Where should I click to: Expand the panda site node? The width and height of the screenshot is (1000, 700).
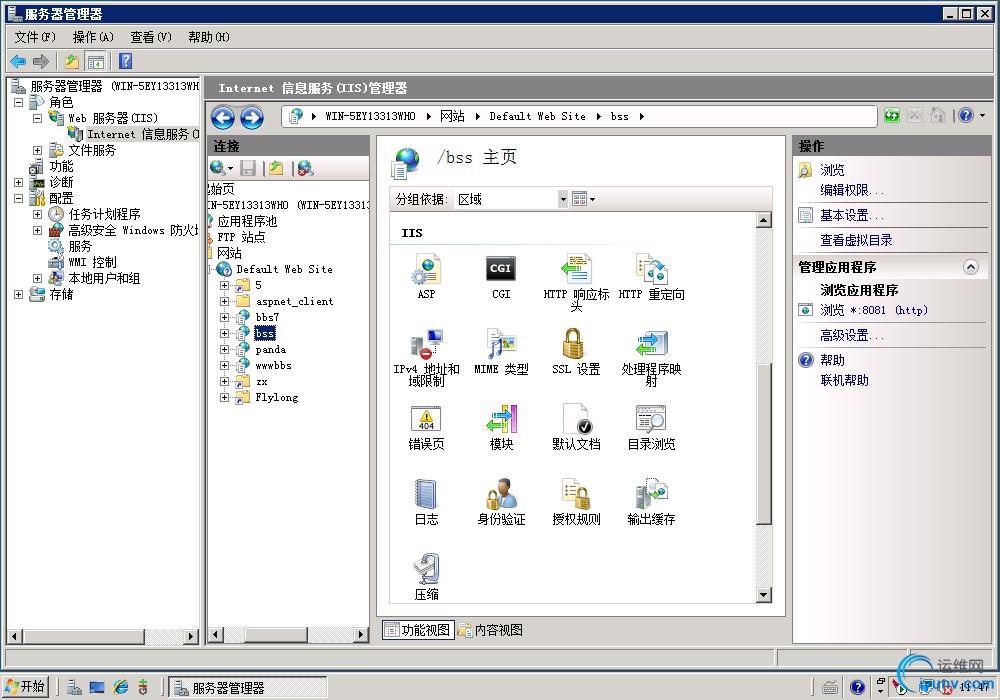[x=224, y=349]
